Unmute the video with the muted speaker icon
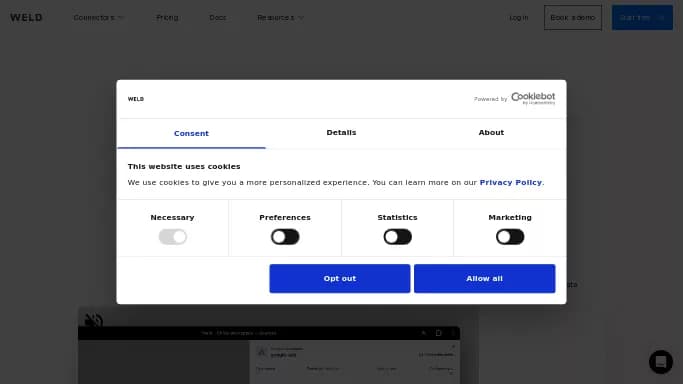The image size is (683, 384). tap(93, 320)
